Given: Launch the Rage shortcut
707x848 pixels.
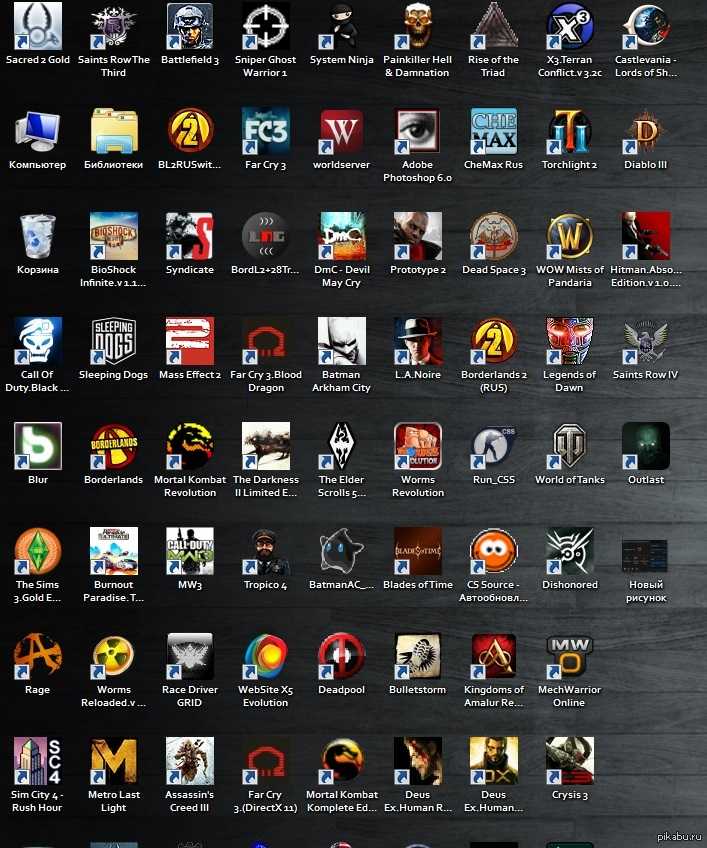Looking at the screenshot, I should (38, 655).
